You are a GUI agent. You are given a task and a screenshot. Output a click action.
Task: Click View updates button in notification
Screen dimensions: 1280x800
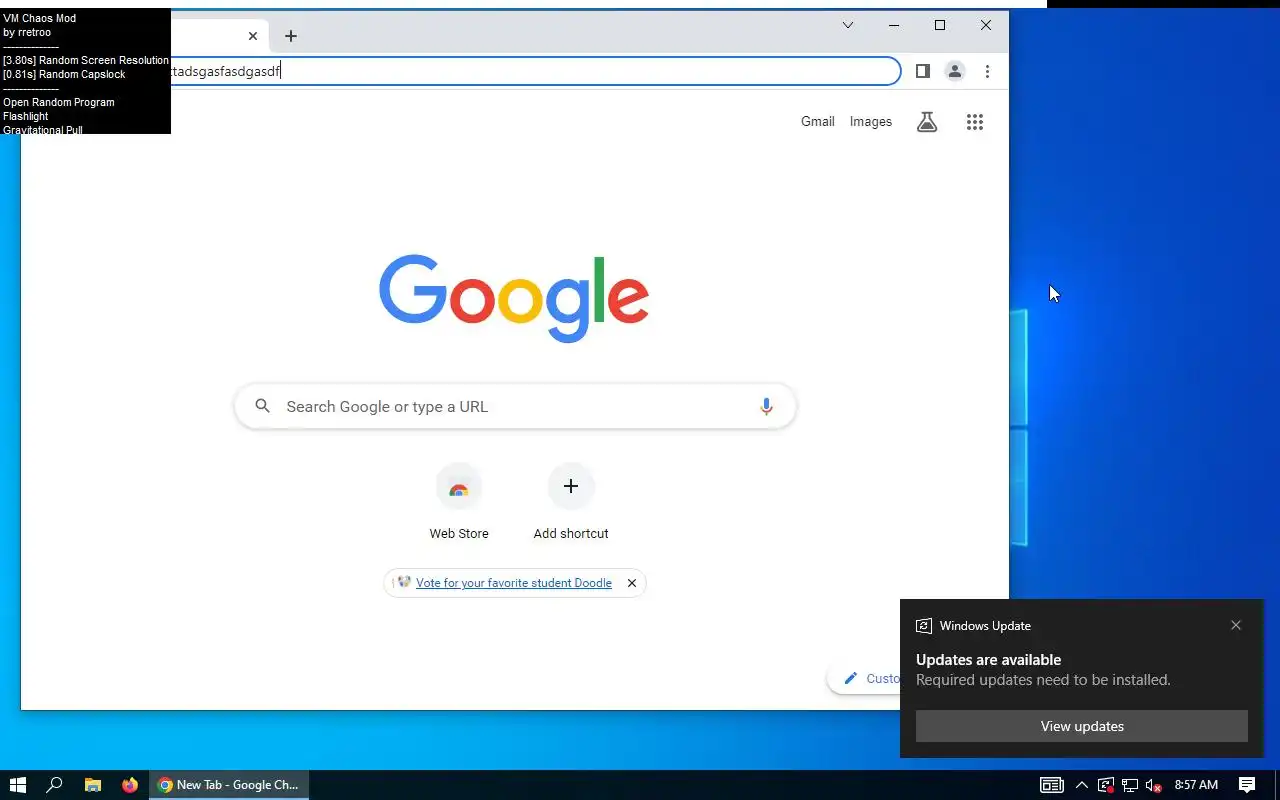coord(1082,726)
